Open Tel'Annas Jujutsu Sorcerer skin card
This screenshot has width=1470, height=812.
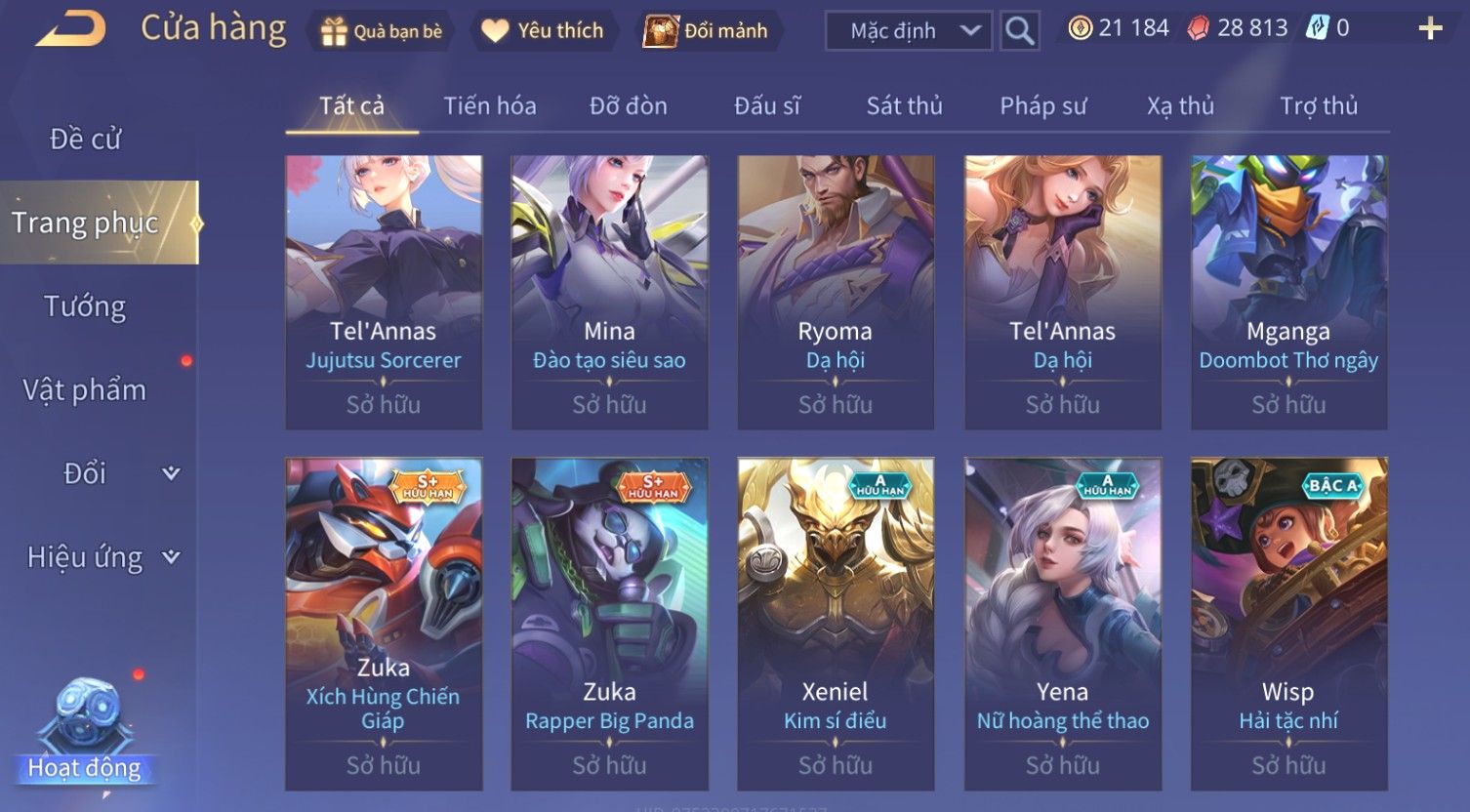click(x=384, y=293)
